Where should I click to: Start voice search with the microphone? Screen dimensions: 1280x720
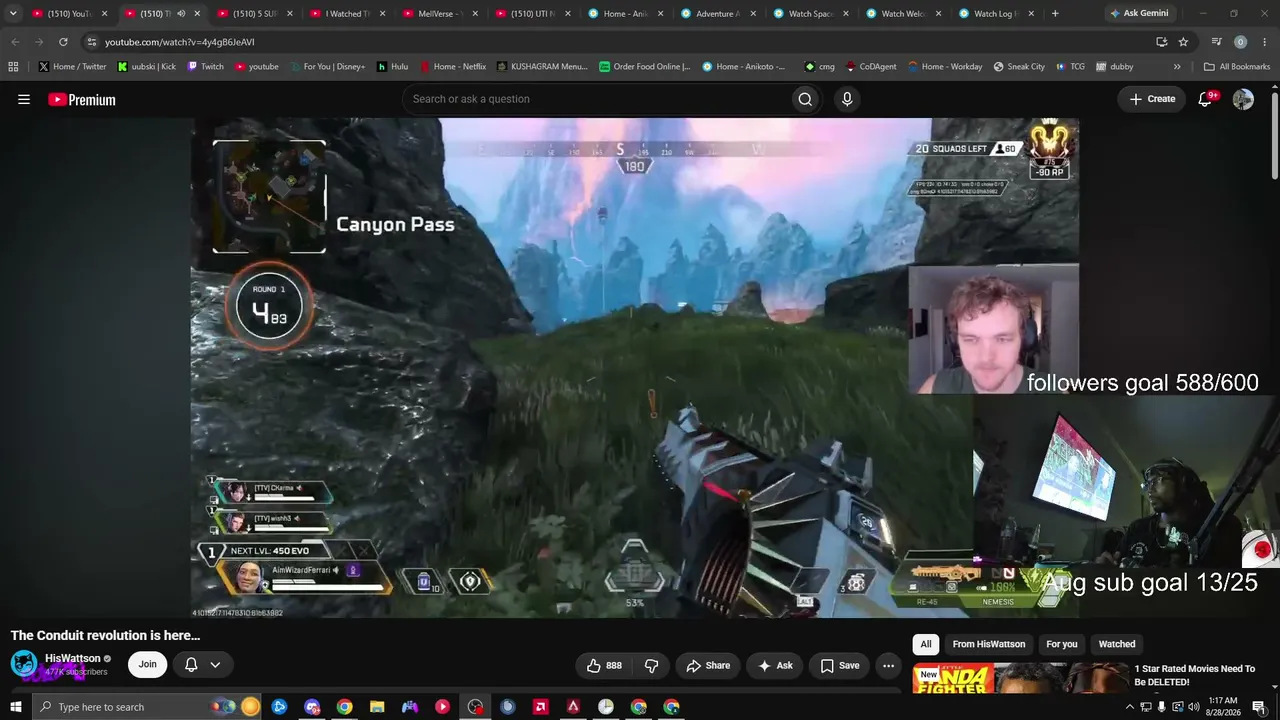click(847, 99)
